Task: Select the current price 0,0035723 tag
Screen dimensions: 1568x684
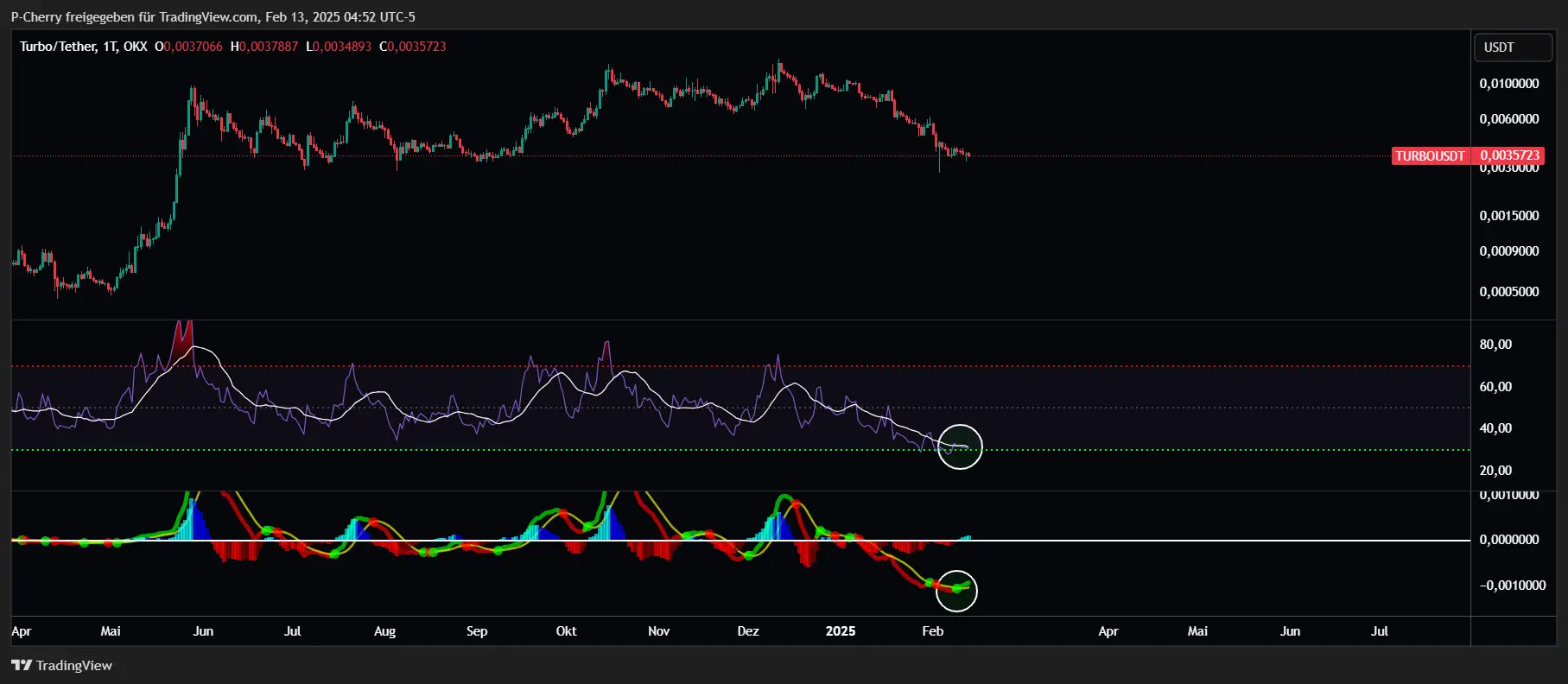Action: (1509, 155)
